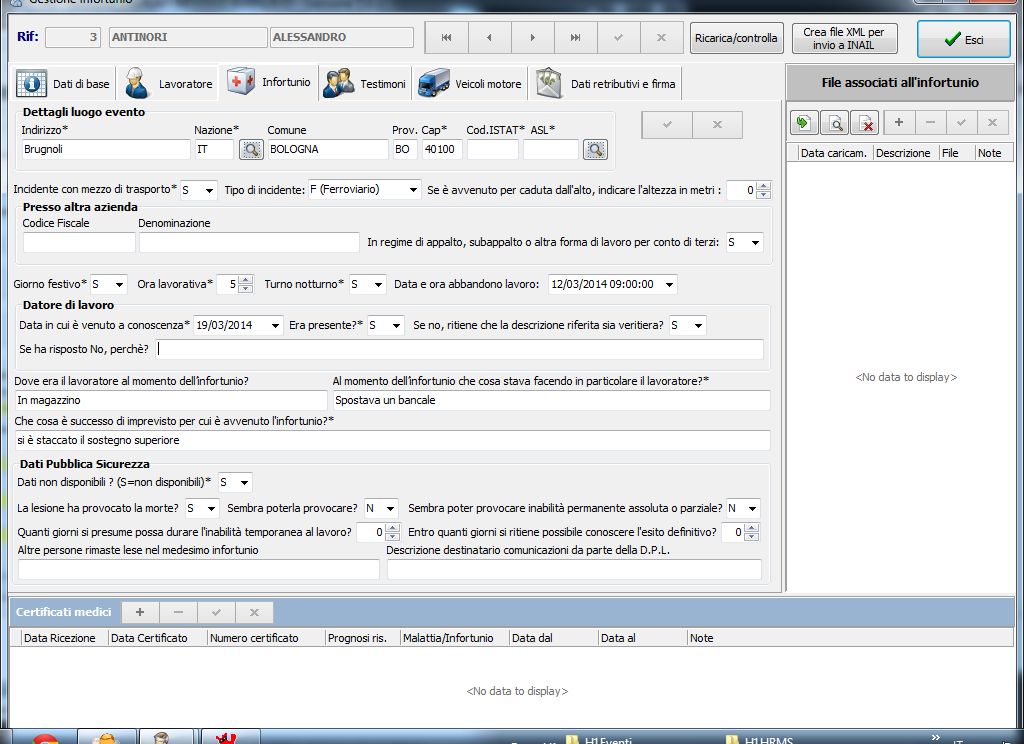Open the Nazione lookup magnifier
Viewport: 1024px width, 744px height.
pyautogui.click(x=251, y=150)
